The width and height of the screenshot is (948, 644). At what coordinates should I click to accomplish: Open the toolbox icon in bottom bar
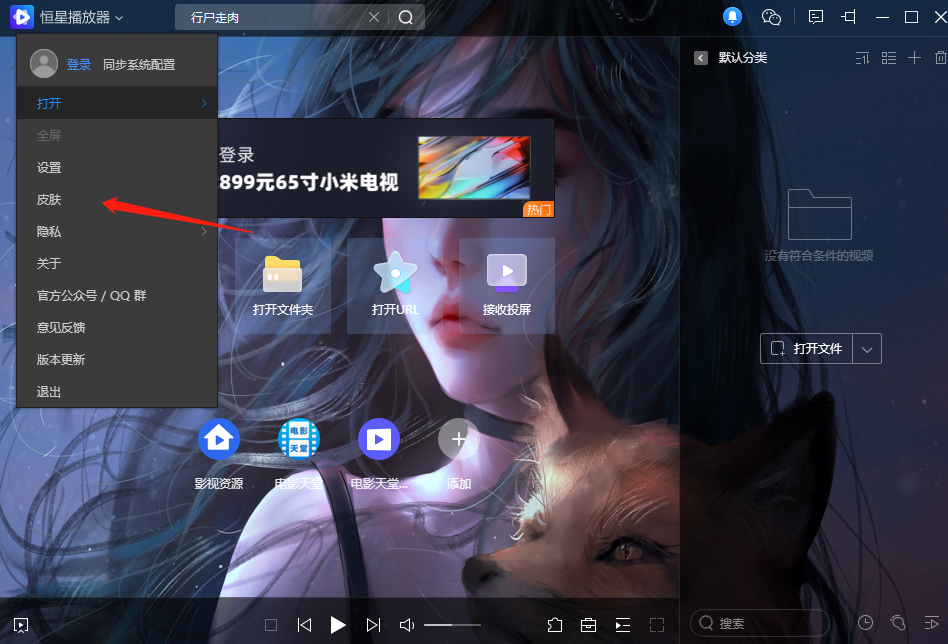click(589, 625)
